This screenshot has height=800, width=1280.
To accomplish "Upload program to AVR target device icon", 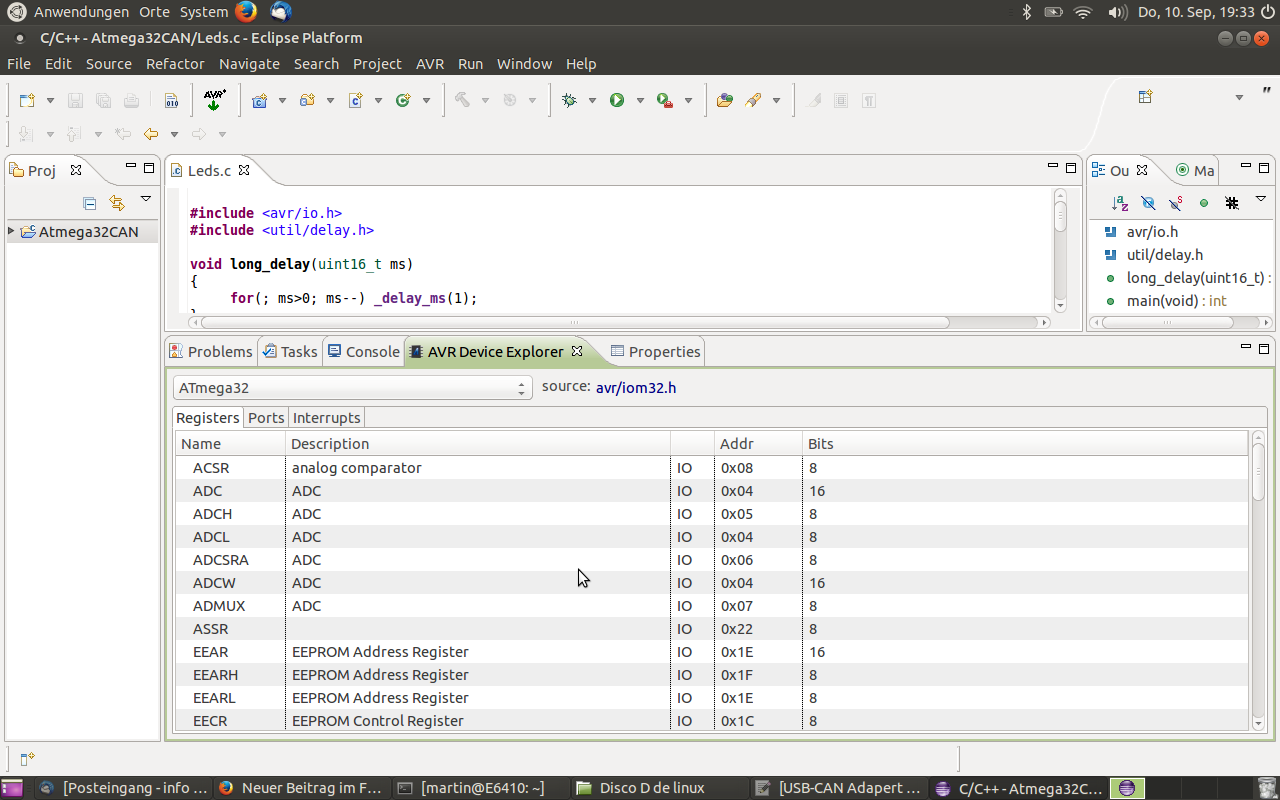I will coord(213,100).
